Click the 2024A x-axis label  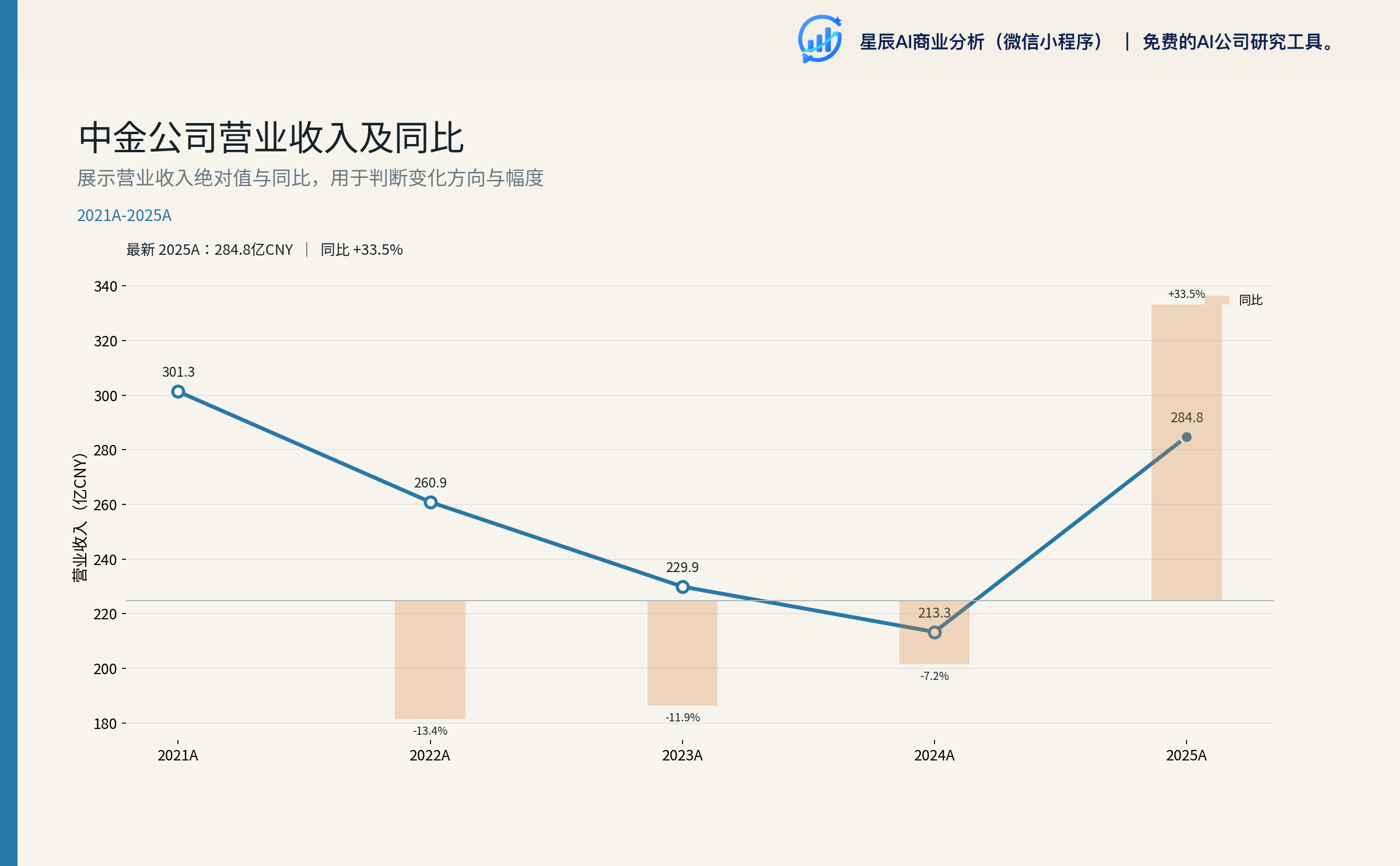(x=935, y=756)
